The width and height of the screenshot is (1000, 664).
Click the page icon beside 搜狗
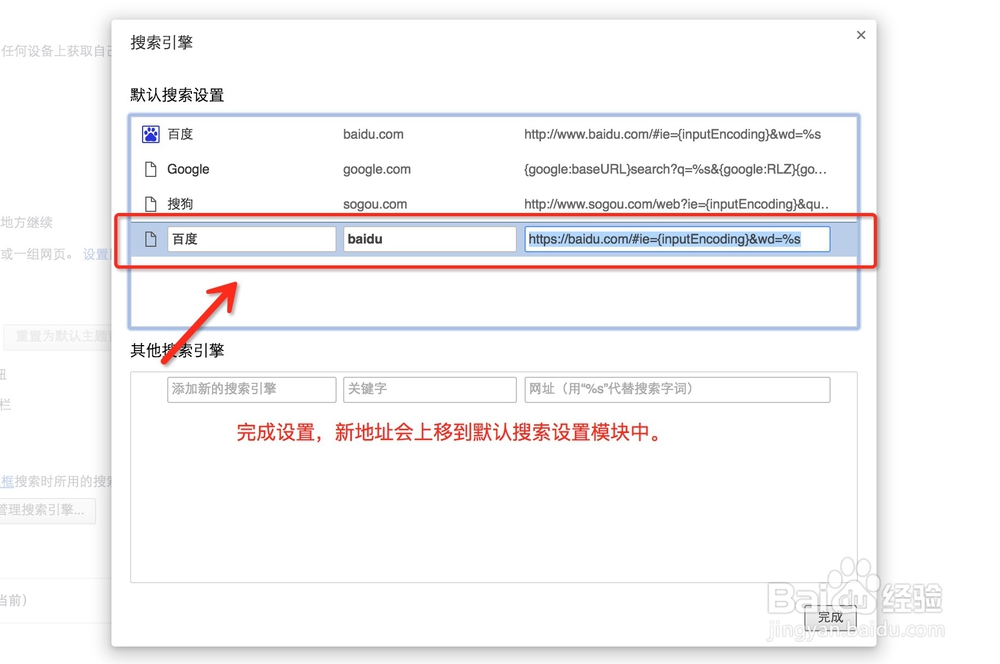151,204
